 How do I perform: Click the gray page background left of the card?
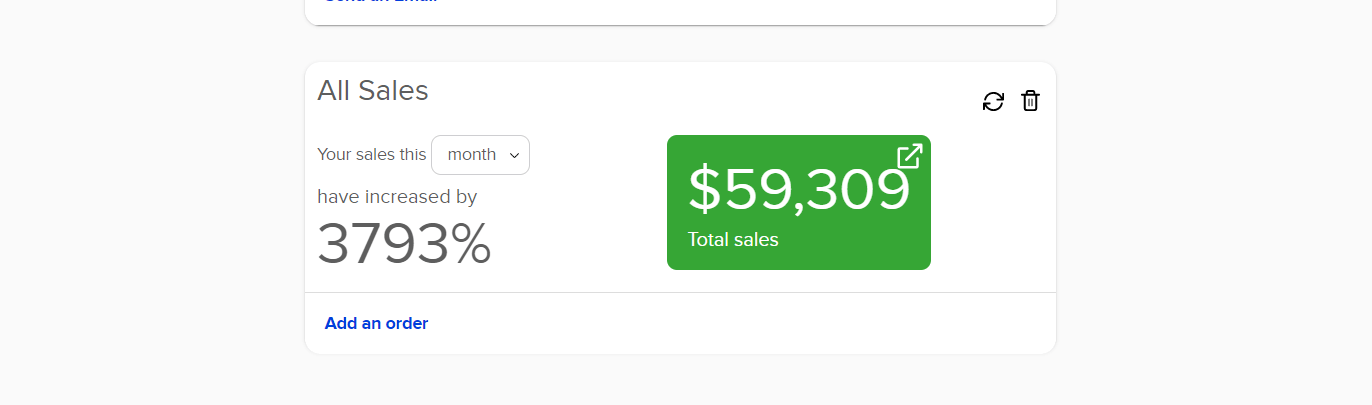(x=150, y=200)
